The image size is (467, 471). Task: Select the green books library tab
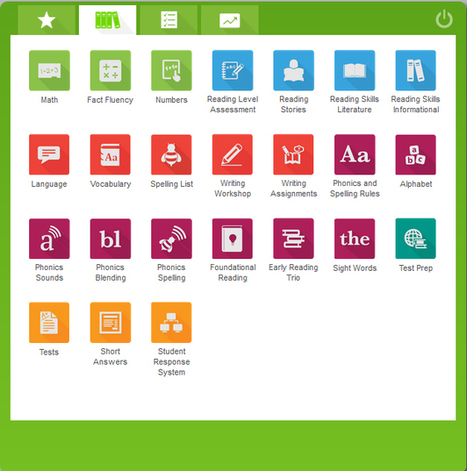pyautogui.click(x=107, y=20)
